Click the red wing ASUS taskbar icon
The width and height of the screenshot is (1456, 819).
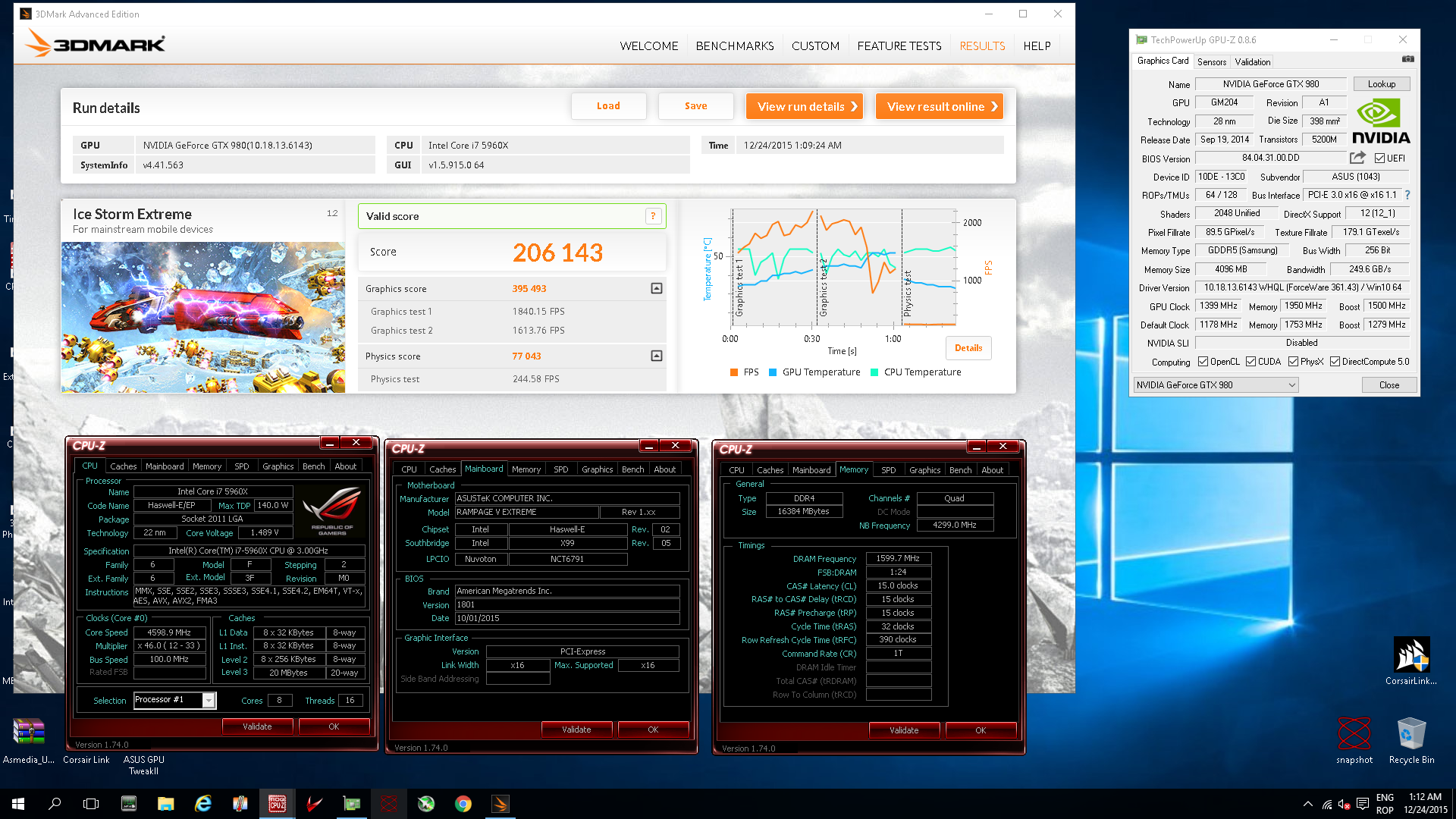coord(314,804)
